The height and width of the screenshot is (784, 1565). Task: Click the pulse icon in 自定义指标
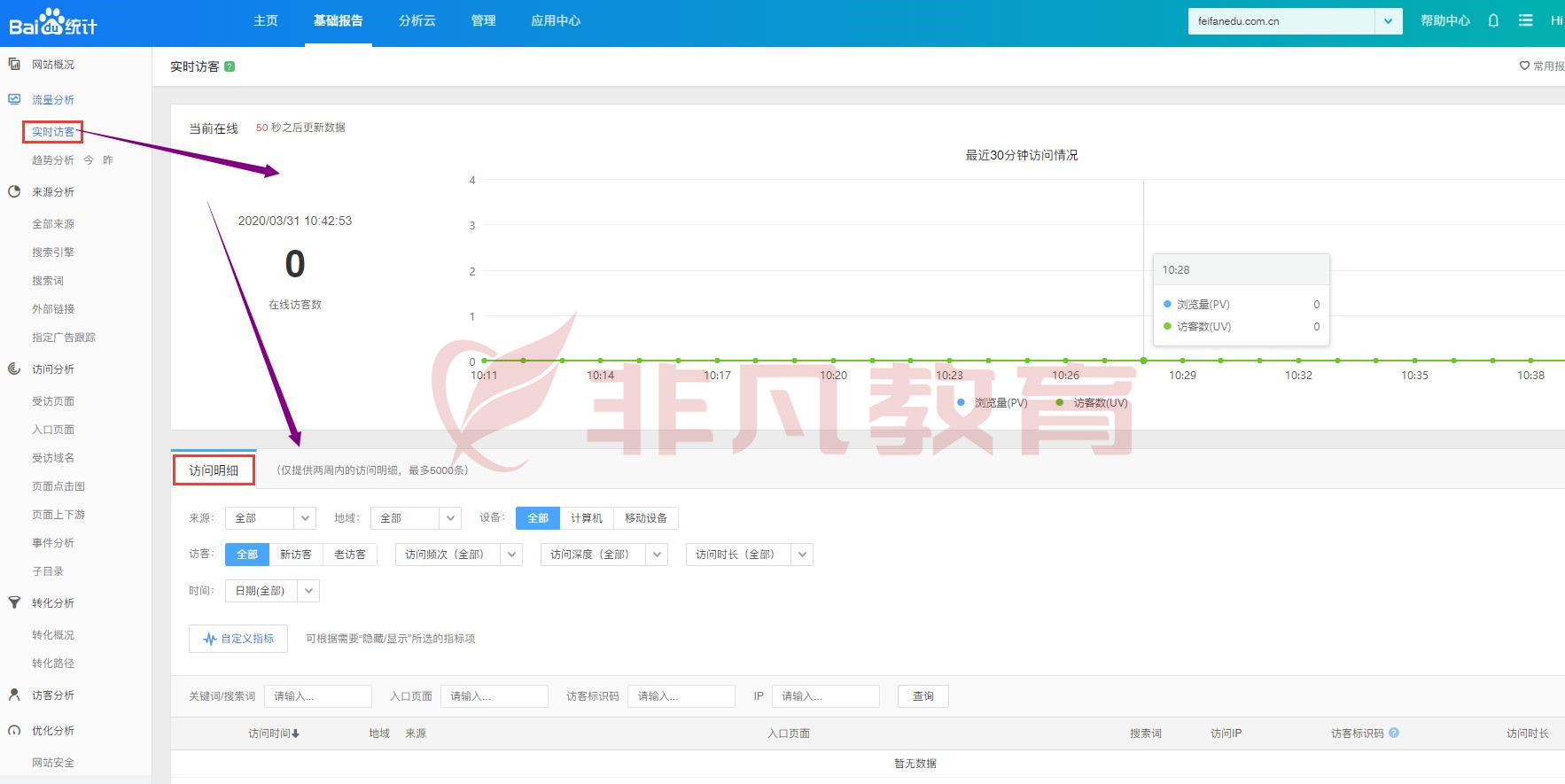pyautogui.click(x=210, y=639)
